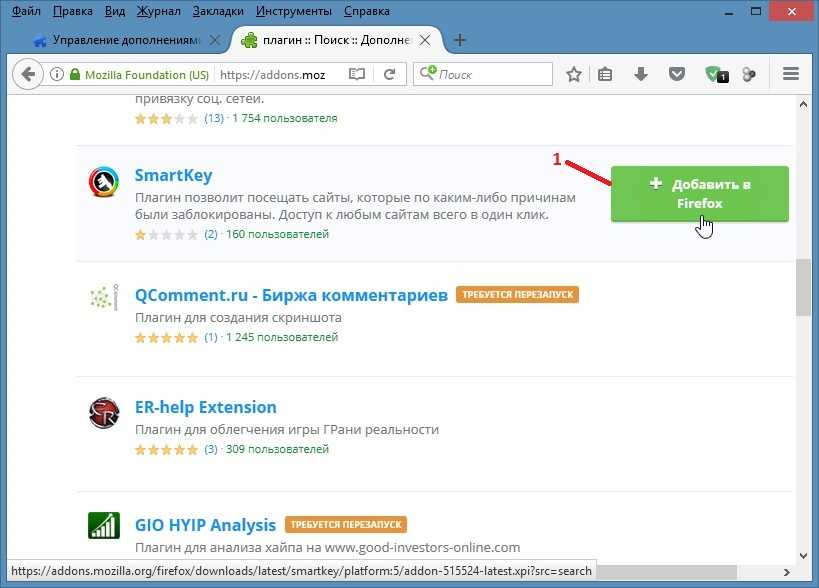Open a new tab with the plus button

click(x=460, y=40)
